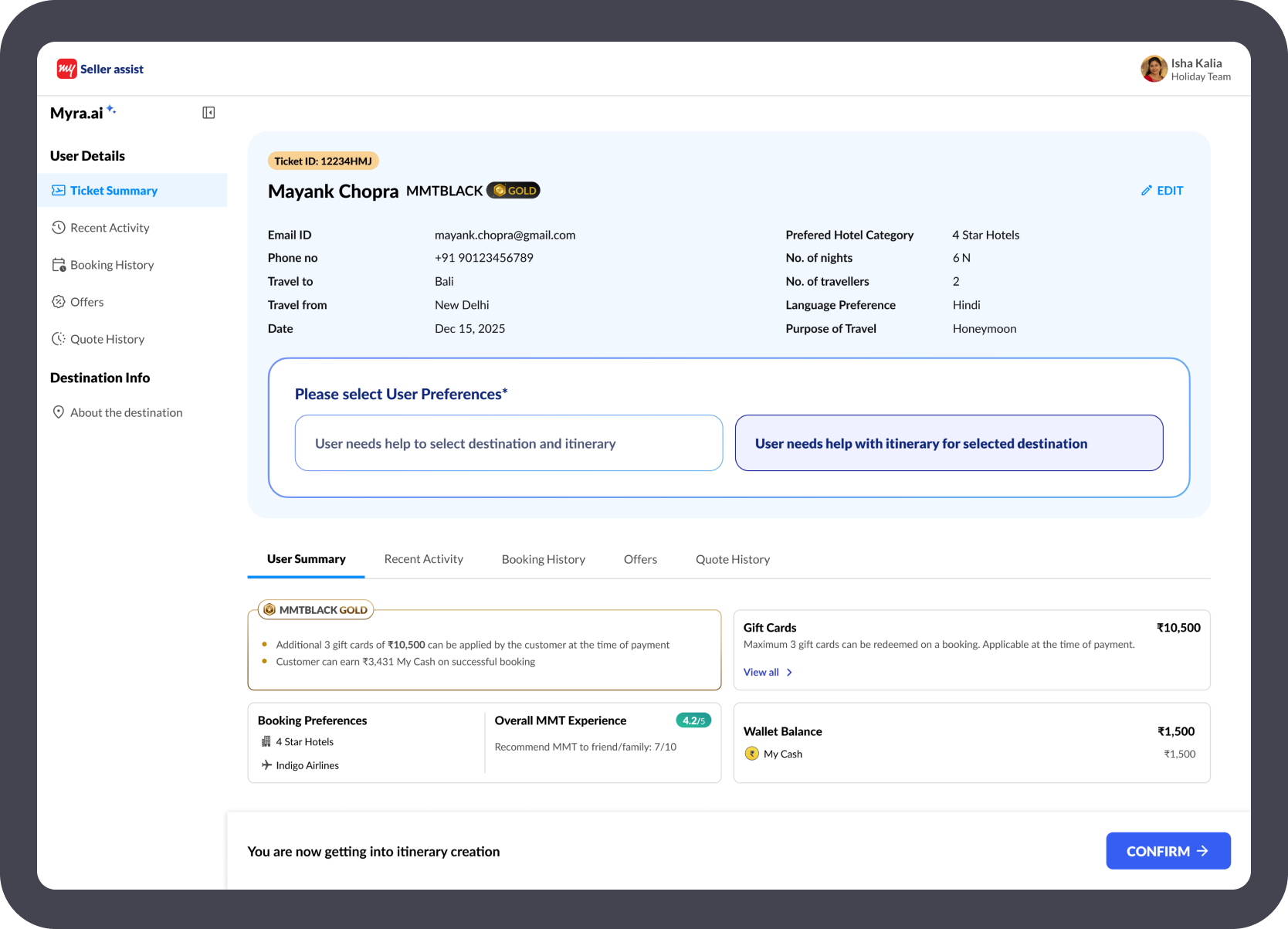Click the Travel to value Bali

click(444, 282)
